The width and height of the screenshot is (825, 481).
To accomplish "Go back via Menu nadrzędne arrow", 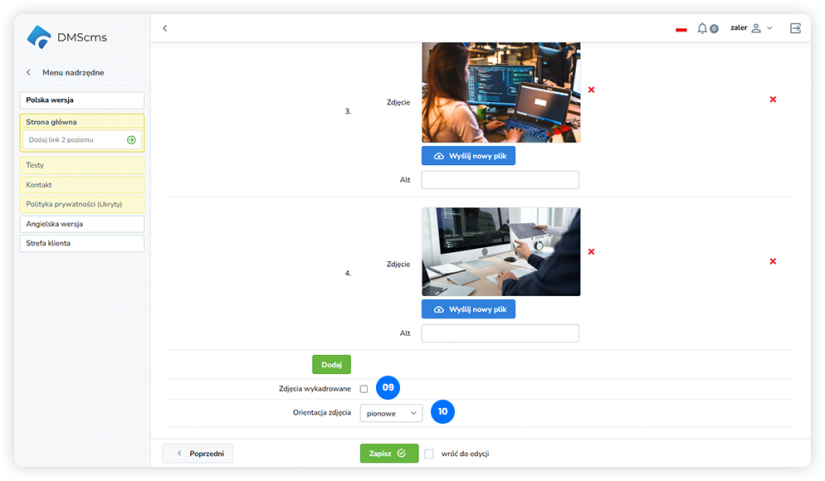I will coord(28,72).
